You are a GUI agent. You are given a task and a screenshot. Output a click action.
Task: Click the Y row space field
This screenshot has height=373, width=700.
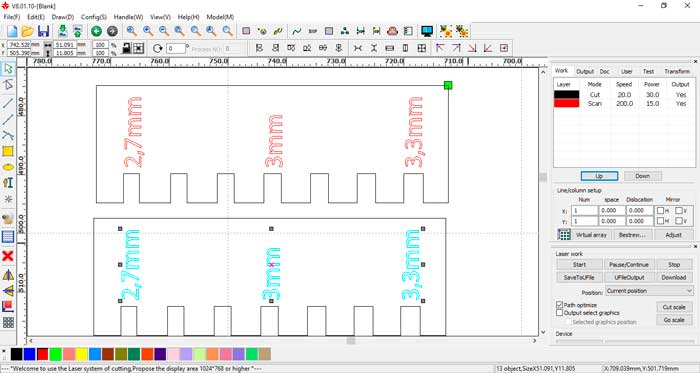(611, 221)
